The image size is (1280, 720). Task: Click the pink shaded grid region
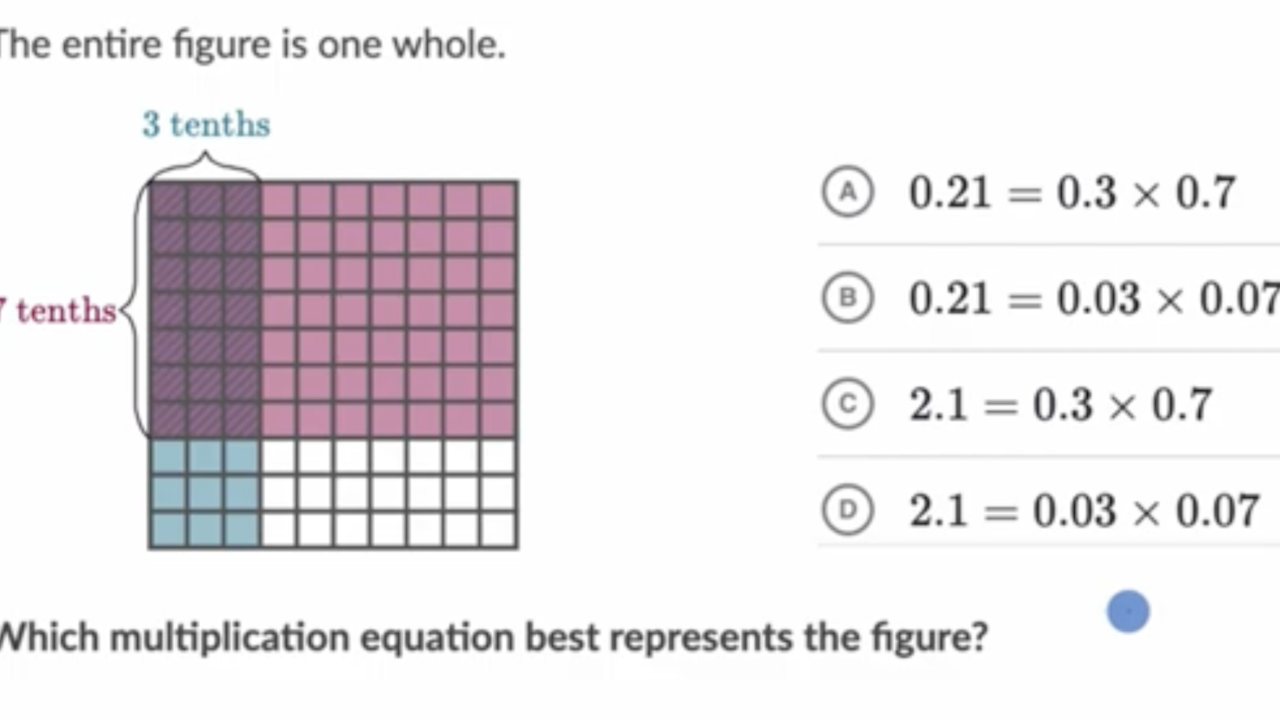click(389, 310)
